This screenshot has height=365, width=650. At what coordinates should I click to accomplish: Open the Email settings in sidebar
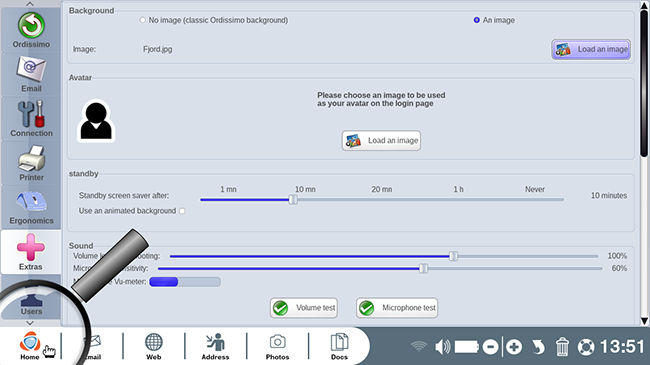coord(31,75)
